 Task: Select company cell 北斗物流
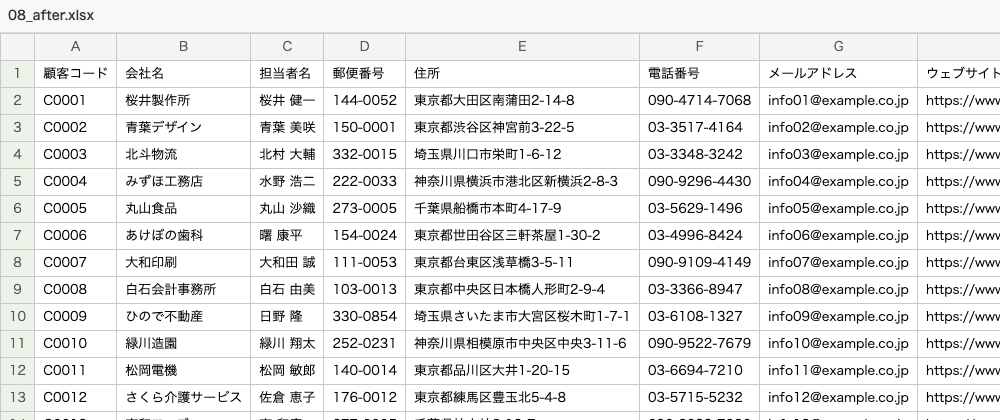point(184,155)
